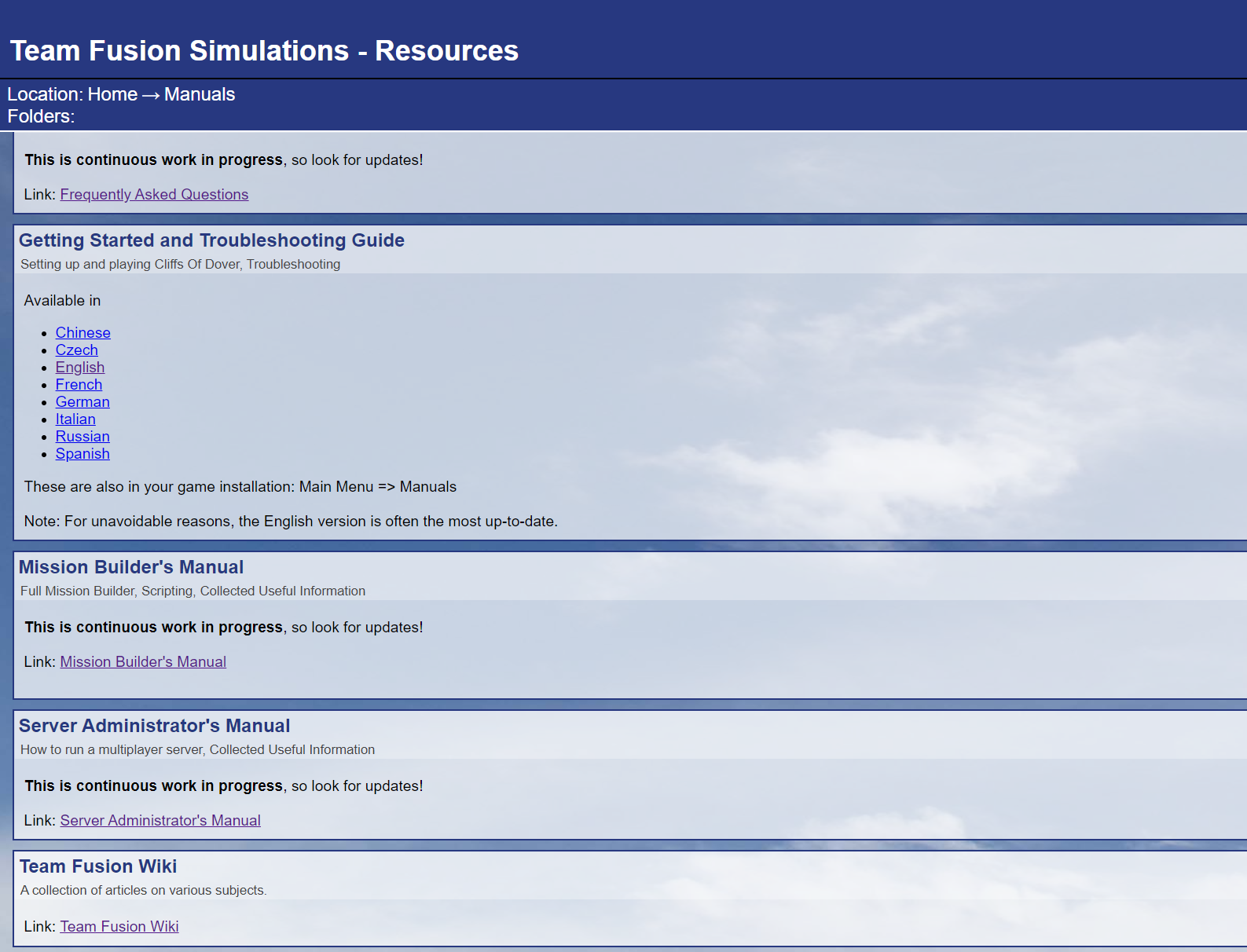Screen dimensions: 1247x952
Task: Click Manuals in the location breadcrumb
Action: pos(200,94)
